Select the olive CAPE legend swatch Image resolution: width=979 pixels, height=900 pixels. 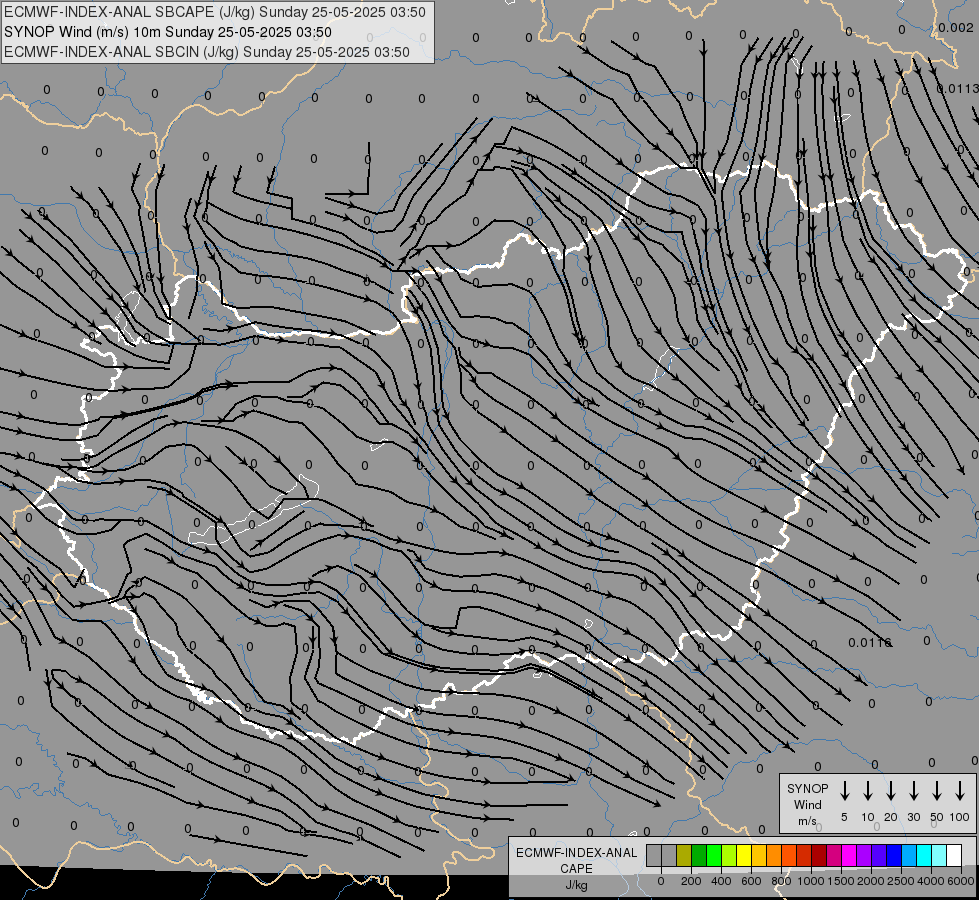pyautogui.click(x=684, y=855)
